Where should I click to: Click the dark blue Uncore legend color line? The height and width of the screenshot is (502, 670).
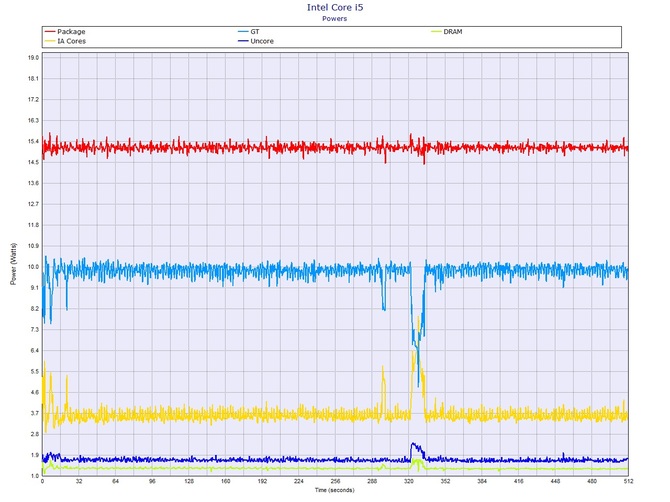coord(243,41)
